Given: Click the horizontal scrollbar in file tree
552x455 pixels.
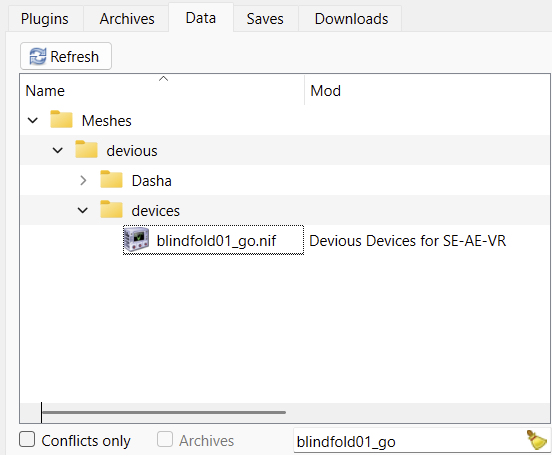Looking at the screenshot, I should [x=164, y=412].
